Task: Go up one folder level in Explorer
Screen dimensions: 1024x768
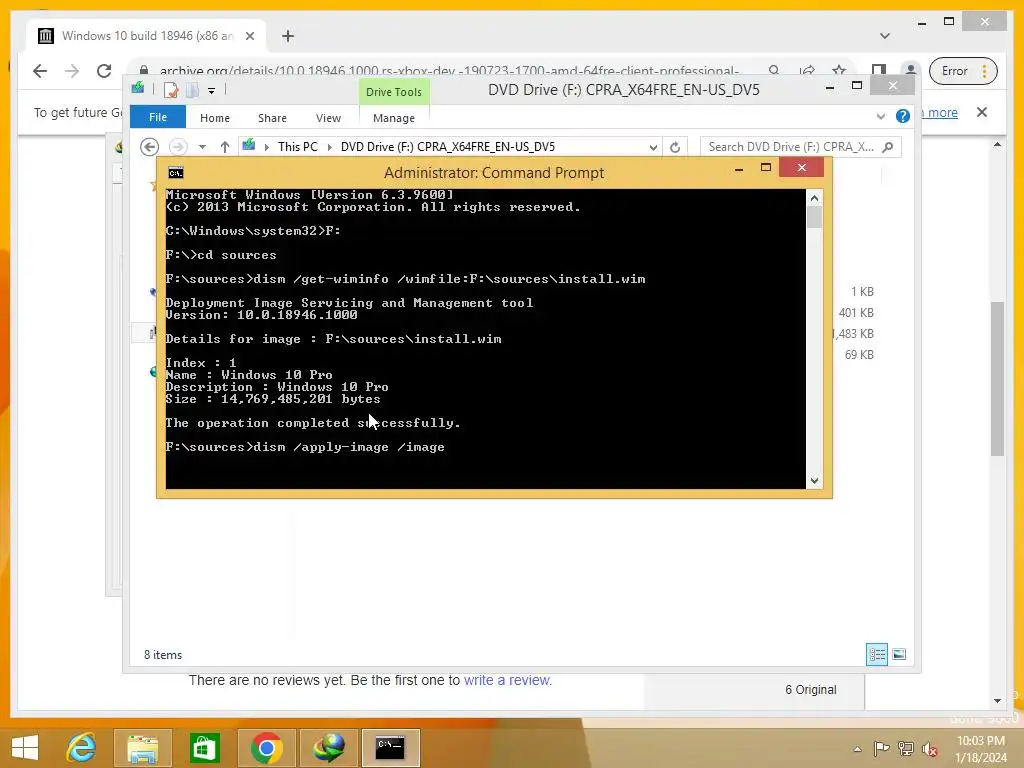Action: tap(225, 147)
